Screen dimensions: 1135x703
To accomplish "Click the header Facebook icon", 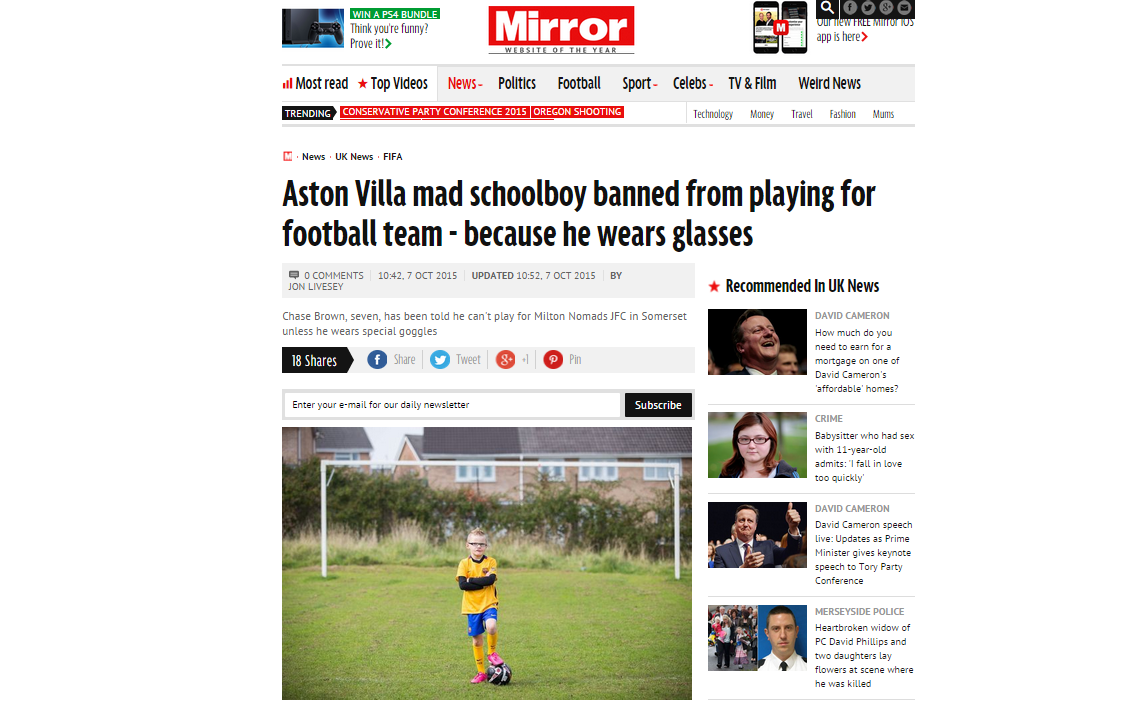I will 850,8.
